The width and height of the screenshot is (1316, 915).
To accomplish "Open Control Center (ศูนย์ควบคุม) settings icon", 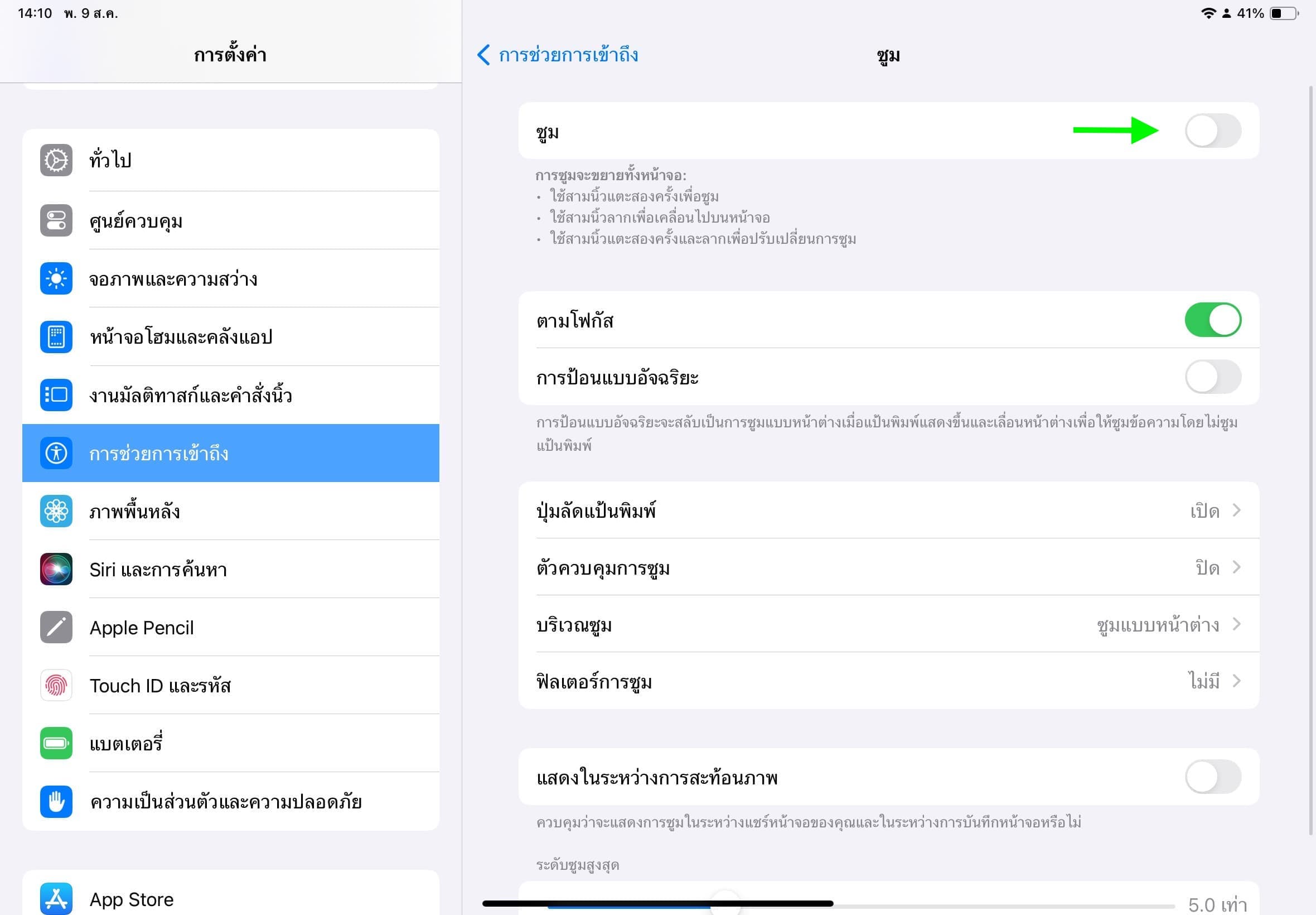I will coord(56,221).
